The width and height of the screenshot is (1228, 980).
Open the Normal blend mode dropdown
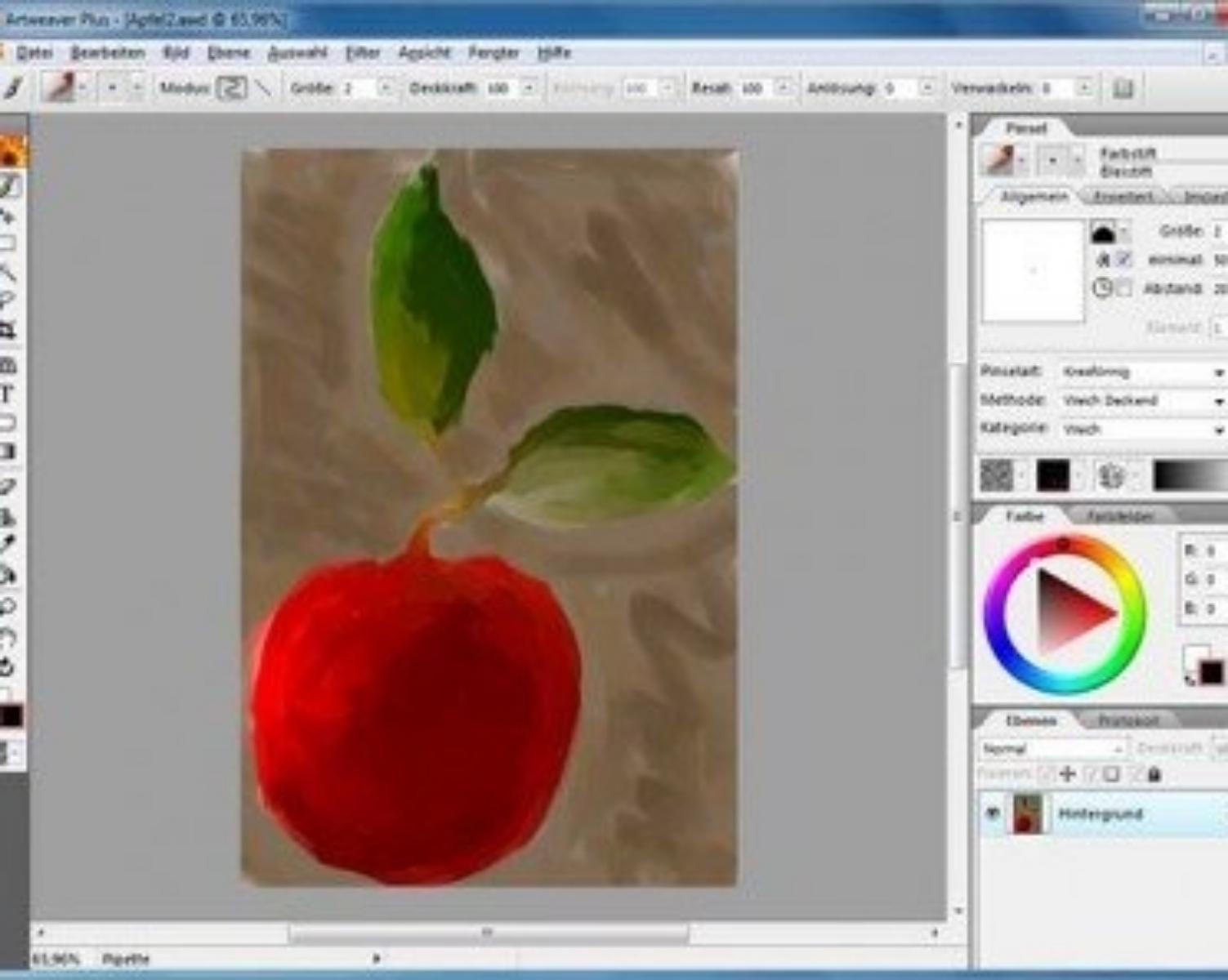(x=1052, y=749)
